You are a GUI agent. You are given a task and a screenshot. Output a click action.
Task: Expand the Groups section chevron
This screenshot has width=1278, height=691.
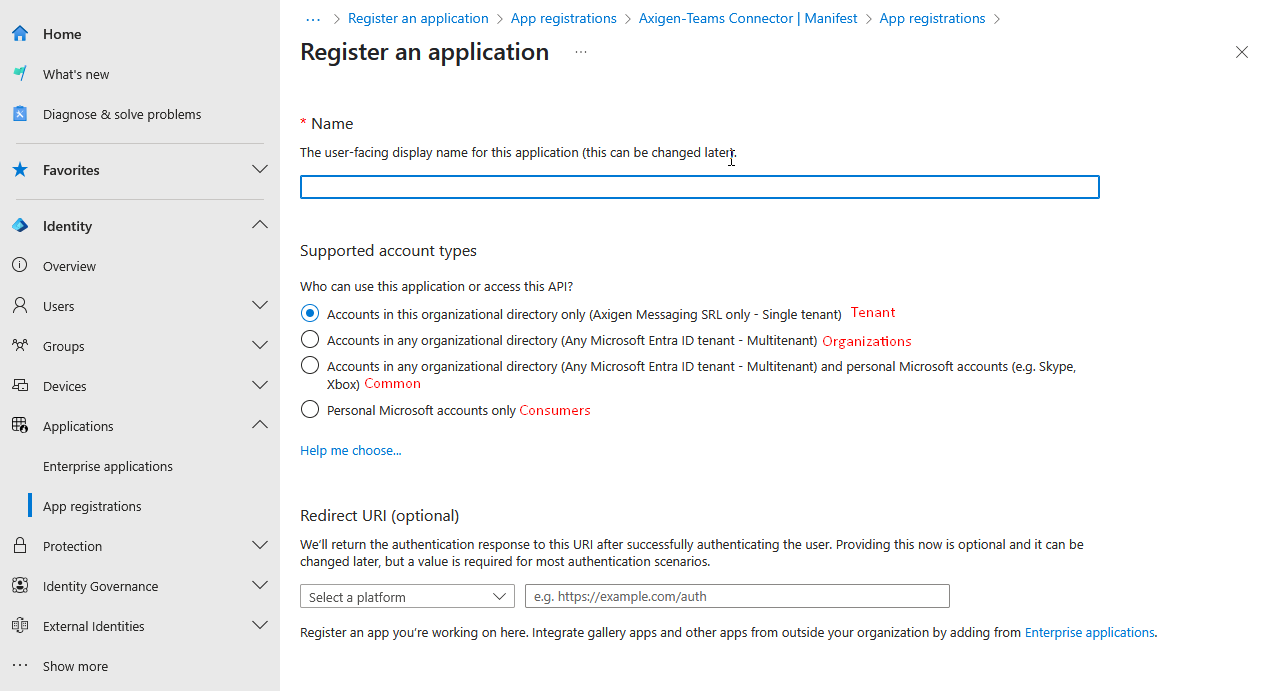point(260,346)
